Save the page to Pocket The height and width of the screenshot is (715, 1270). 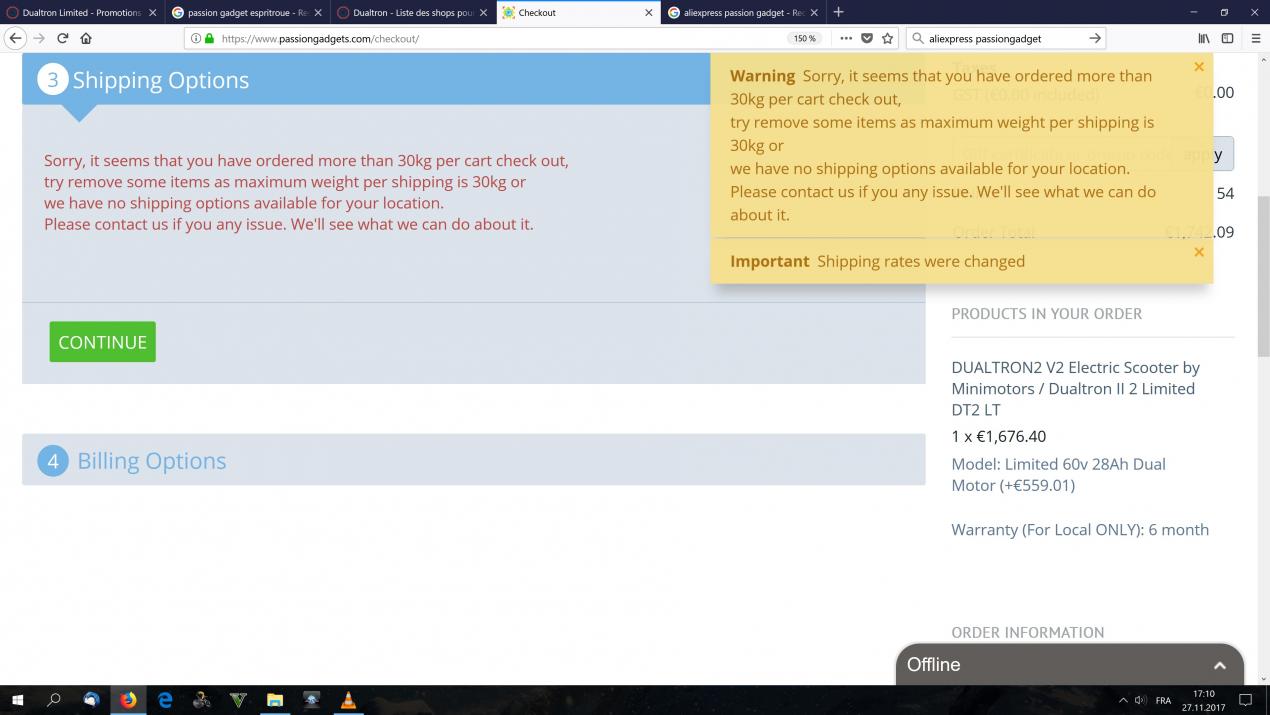867,38
